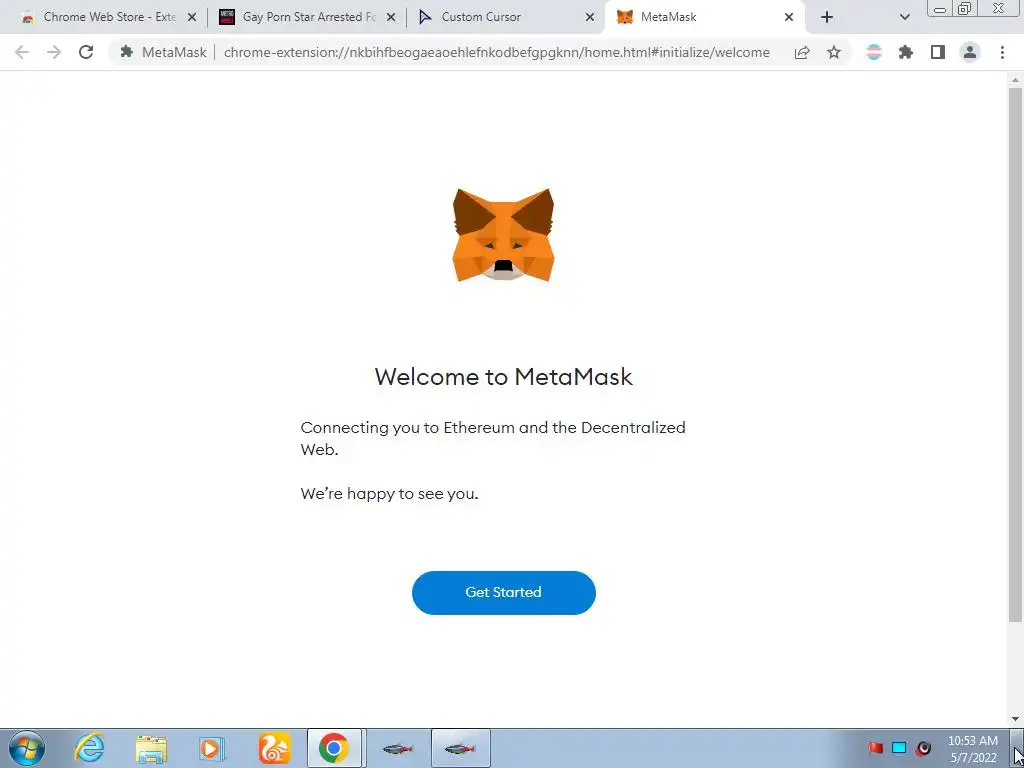
Task: Click the MetaMask fox logo
Action: [504, 235]
